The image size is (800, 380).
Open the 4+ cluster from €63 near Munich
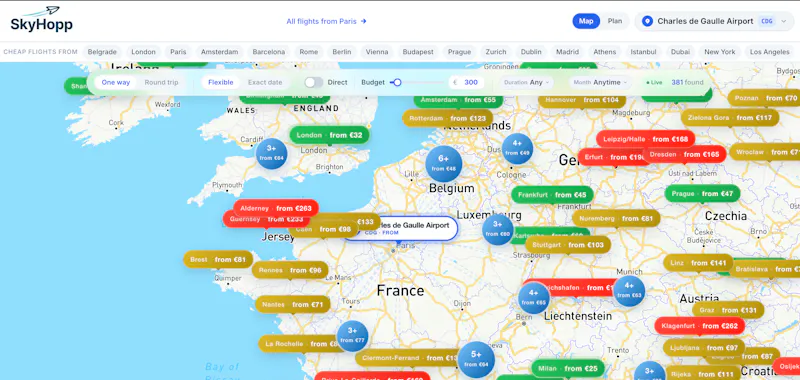pos(629,291)
